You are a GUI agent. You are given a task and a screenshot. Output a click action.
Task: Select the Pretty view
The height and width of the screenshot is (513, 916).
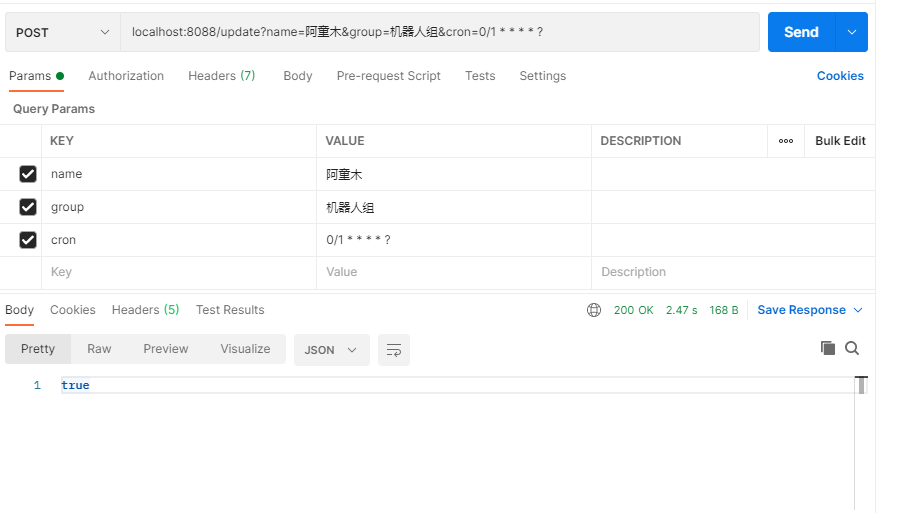click(x=38, y=349)
